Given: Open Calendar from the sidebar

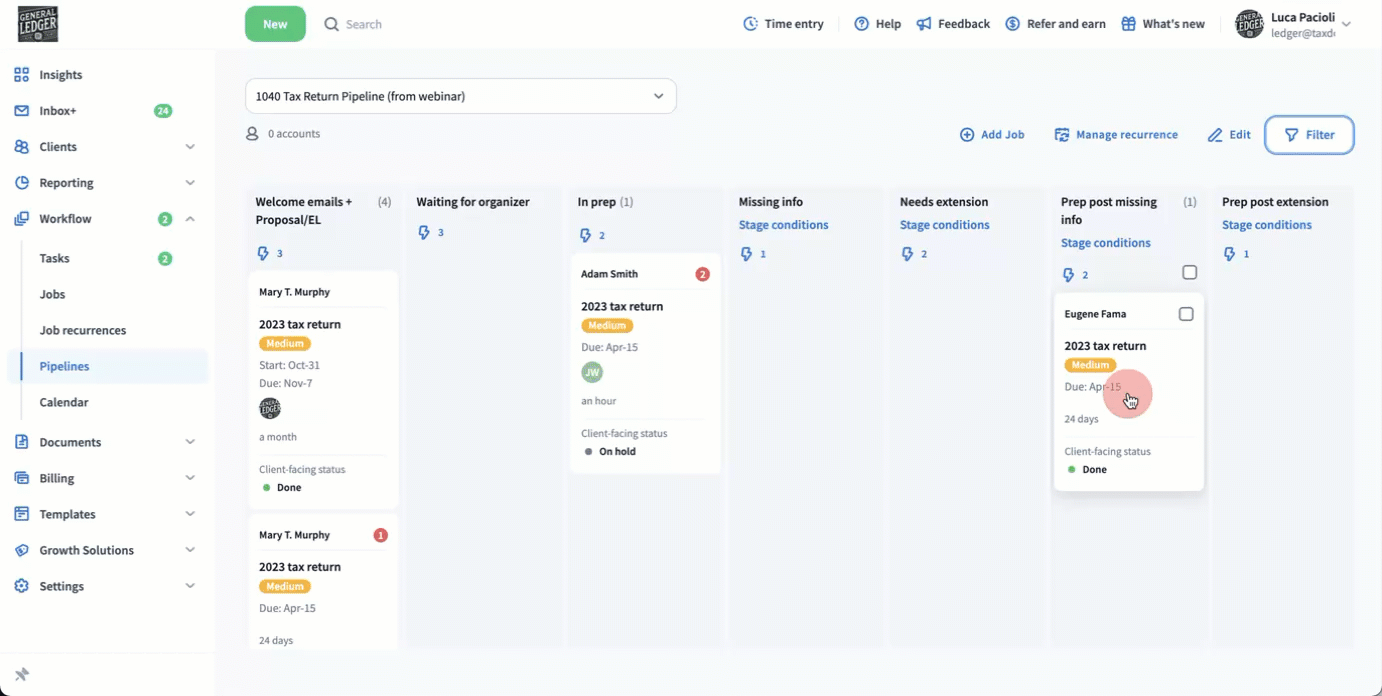Looking at the screenshot, I should click(x=64, y=402).
